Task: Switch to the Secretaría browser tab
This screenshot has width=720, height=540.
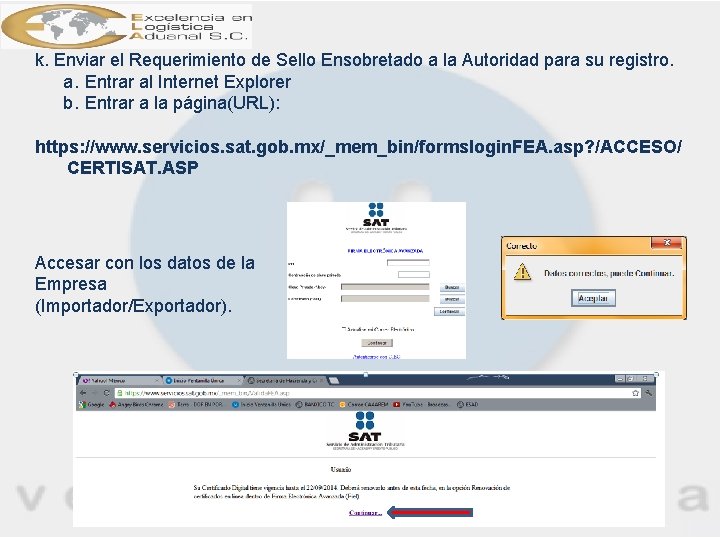Action: coord(286,381)
